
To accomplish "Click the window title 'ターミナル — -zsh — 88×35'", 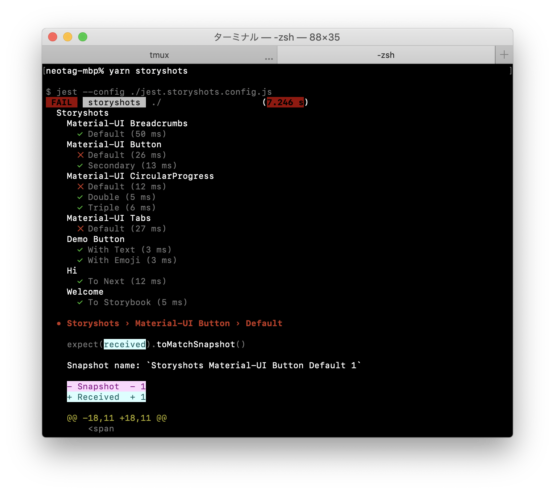I will pos(277,37).
